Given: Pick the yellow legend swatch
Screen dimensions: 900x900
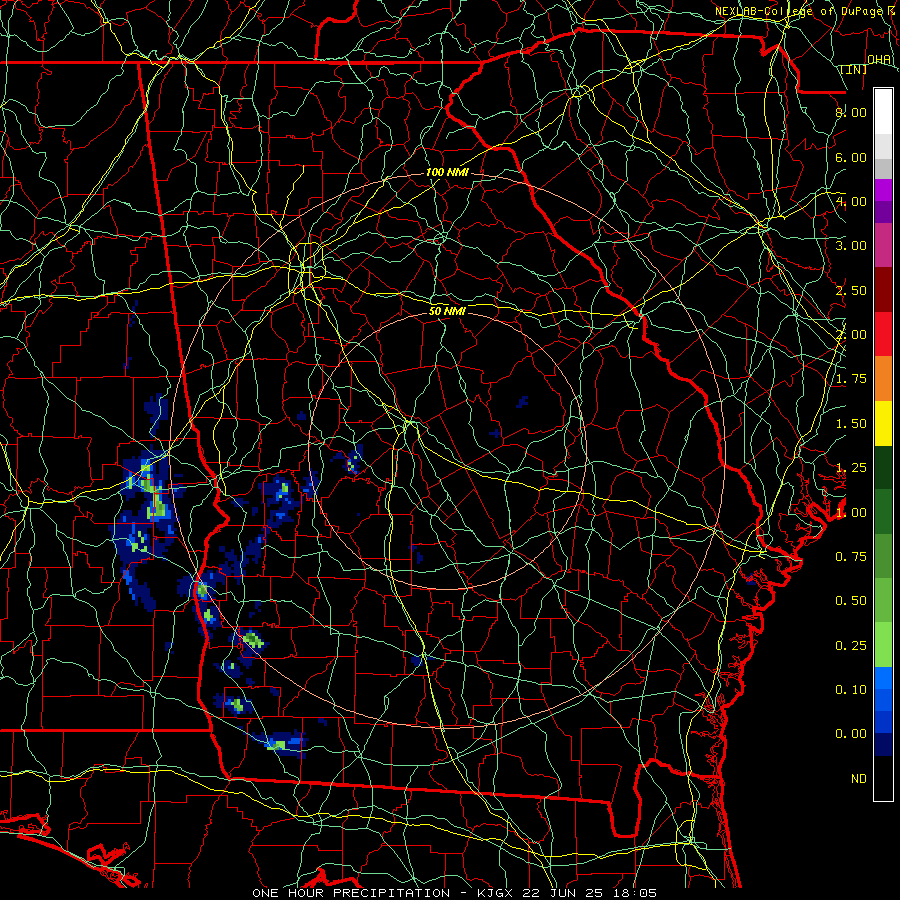Looking at the screenshot, I should [883, 423].
